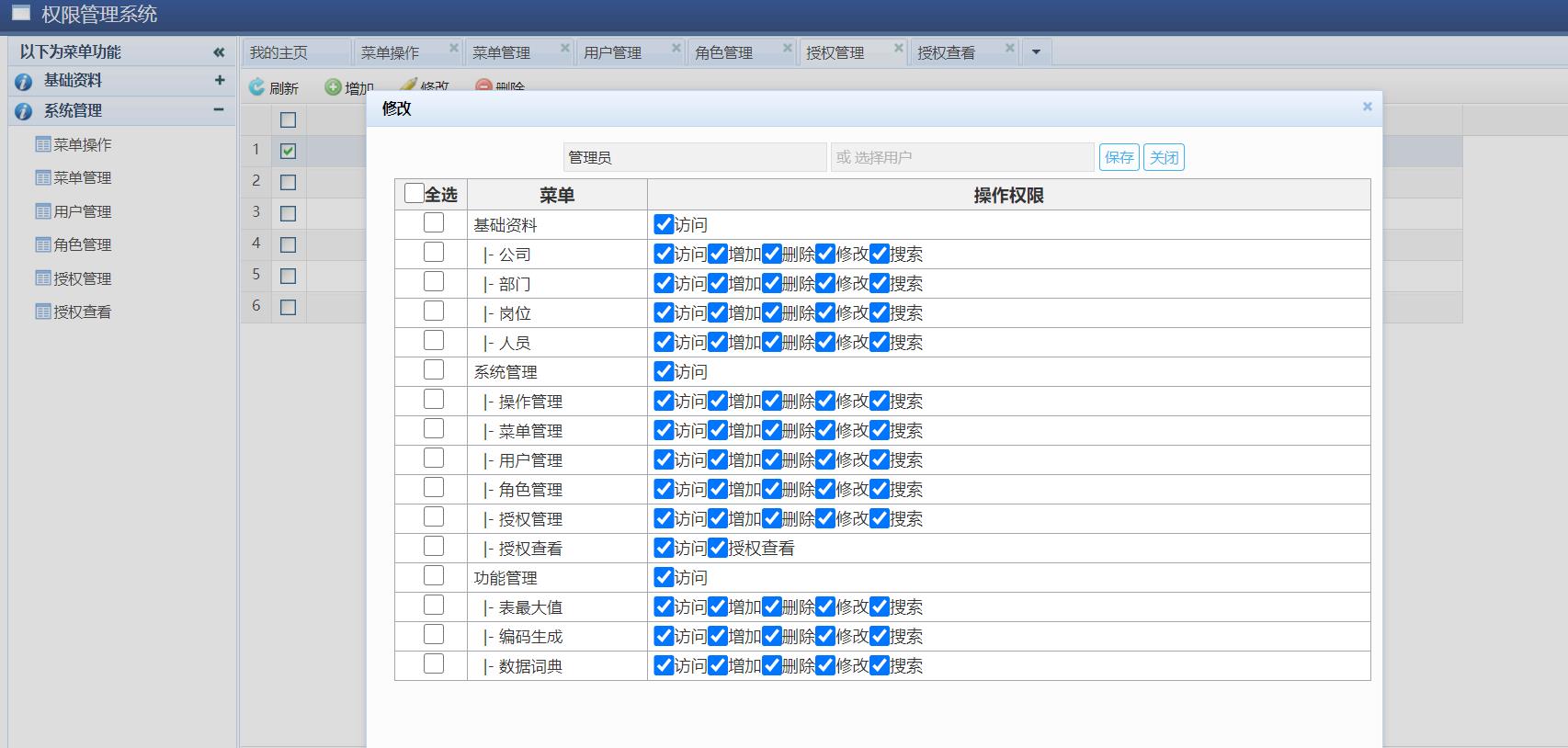The height and width of the screenshot is (748, 1568).
Task: Uncheck 增加 permission for 数据词典
Action: (x=718, y=665)
